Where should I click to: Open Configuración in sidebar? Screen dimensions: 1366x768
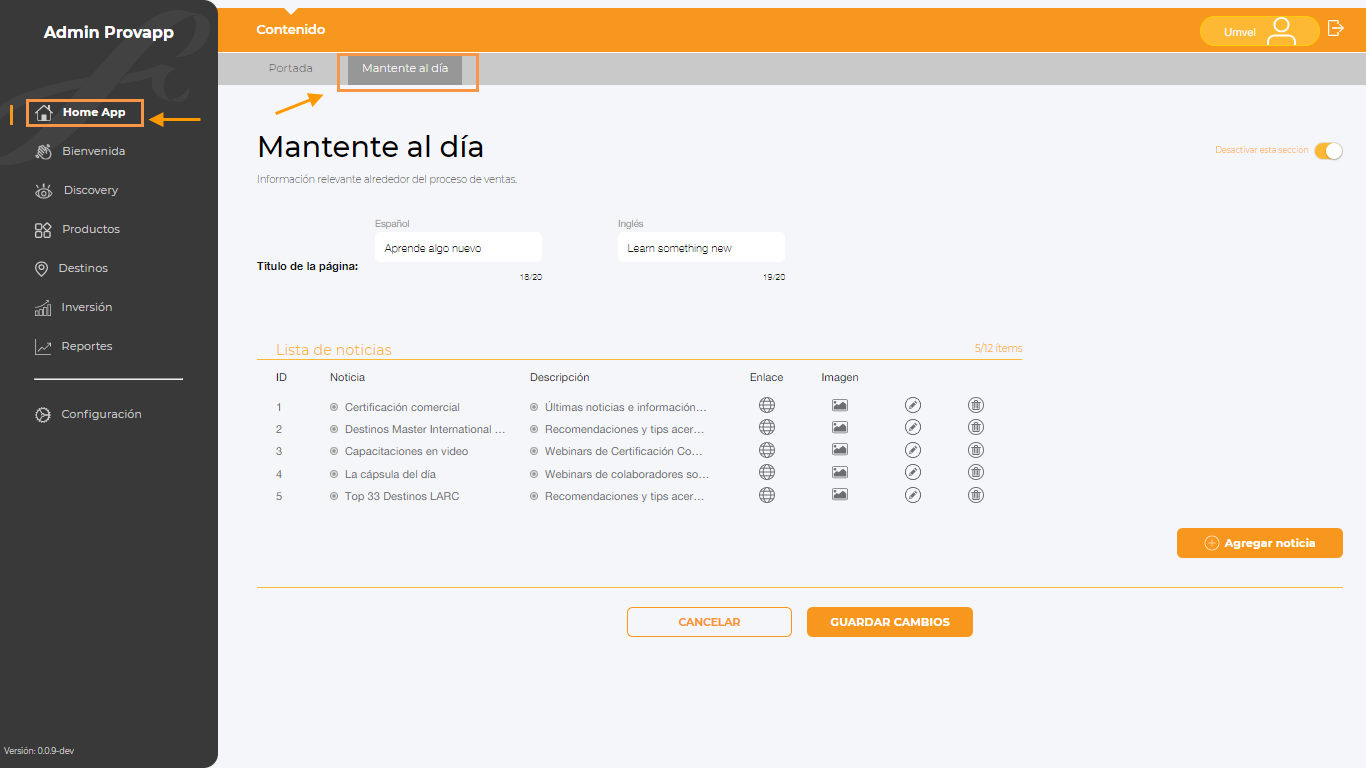point(88,414)
